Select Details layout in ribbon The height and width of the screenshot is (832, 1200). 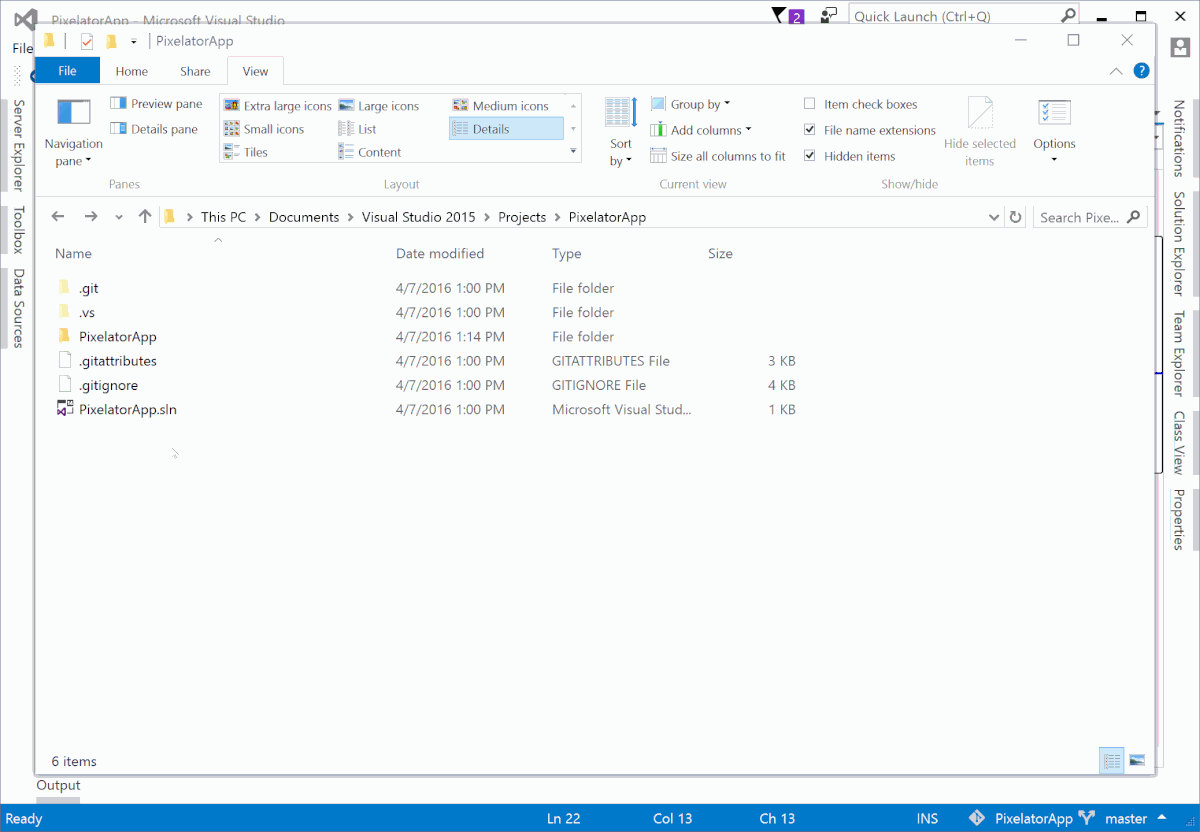pyautogui.click(x=506, y=129)
